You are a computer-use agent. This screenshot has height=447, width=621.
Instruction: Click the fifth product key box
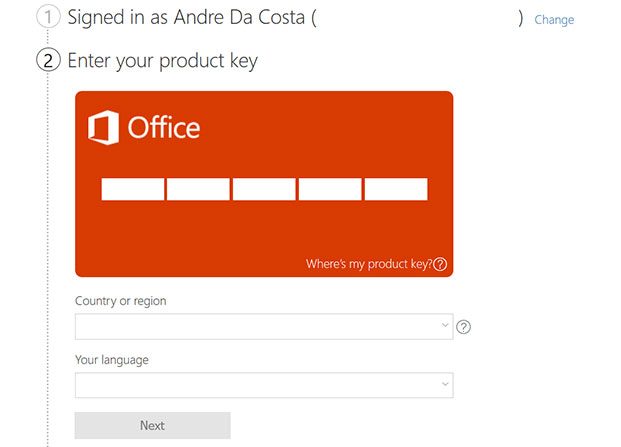click(396, 189)
